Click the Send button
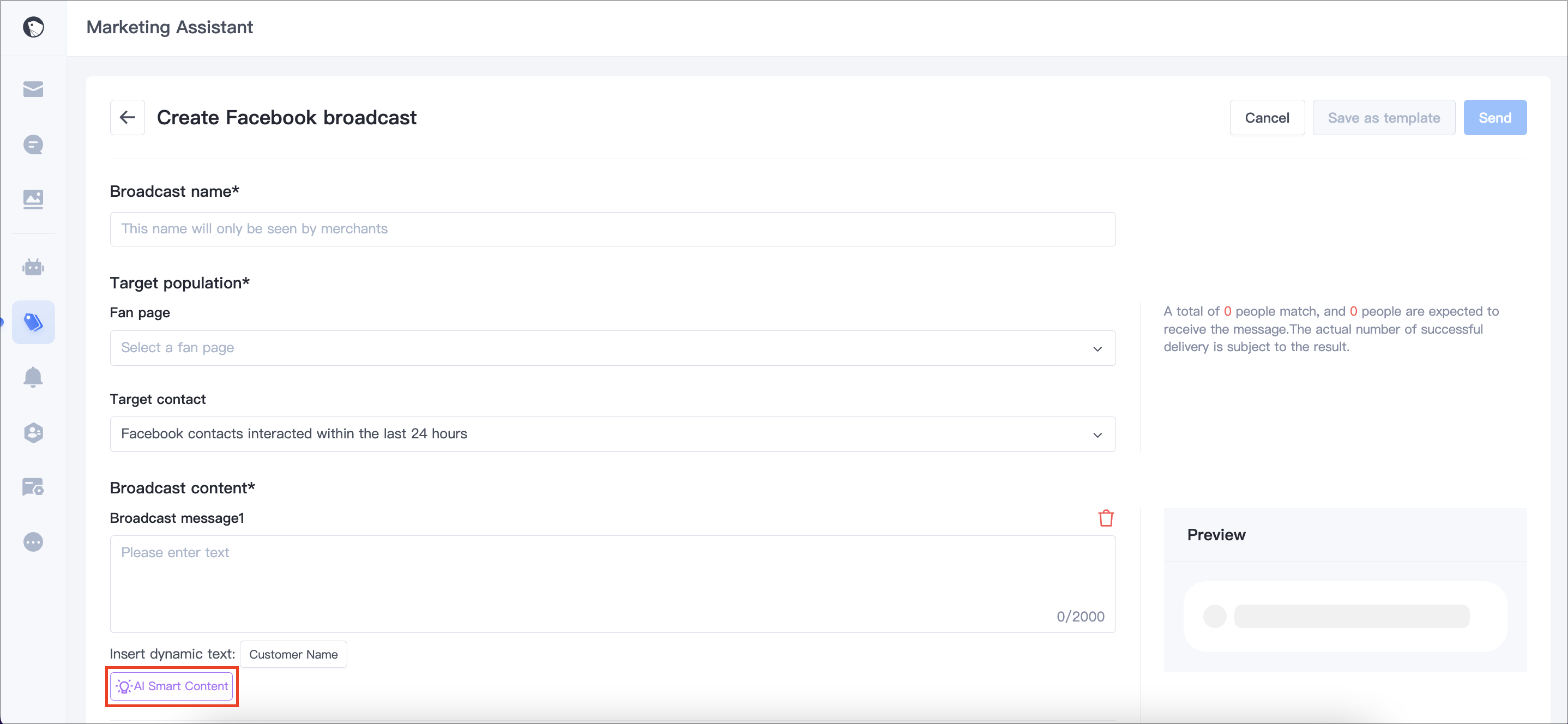 (1495, 118)
